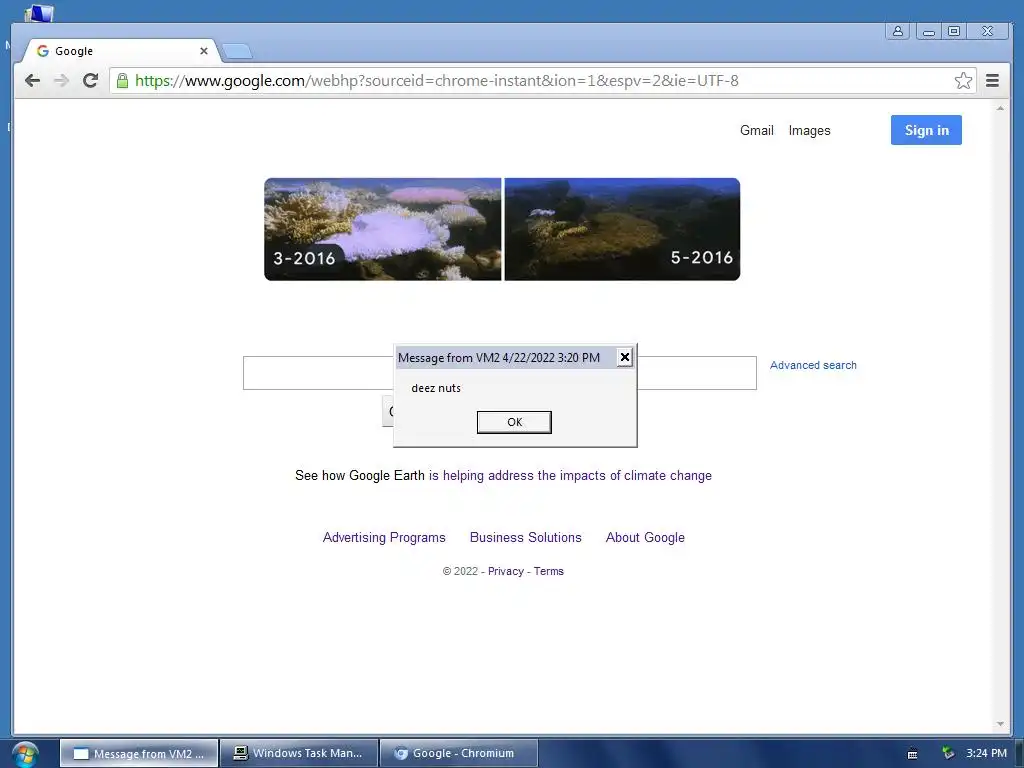Close the Google tab
Viewport: 1024px width, 768px height.
click(204, 51)
